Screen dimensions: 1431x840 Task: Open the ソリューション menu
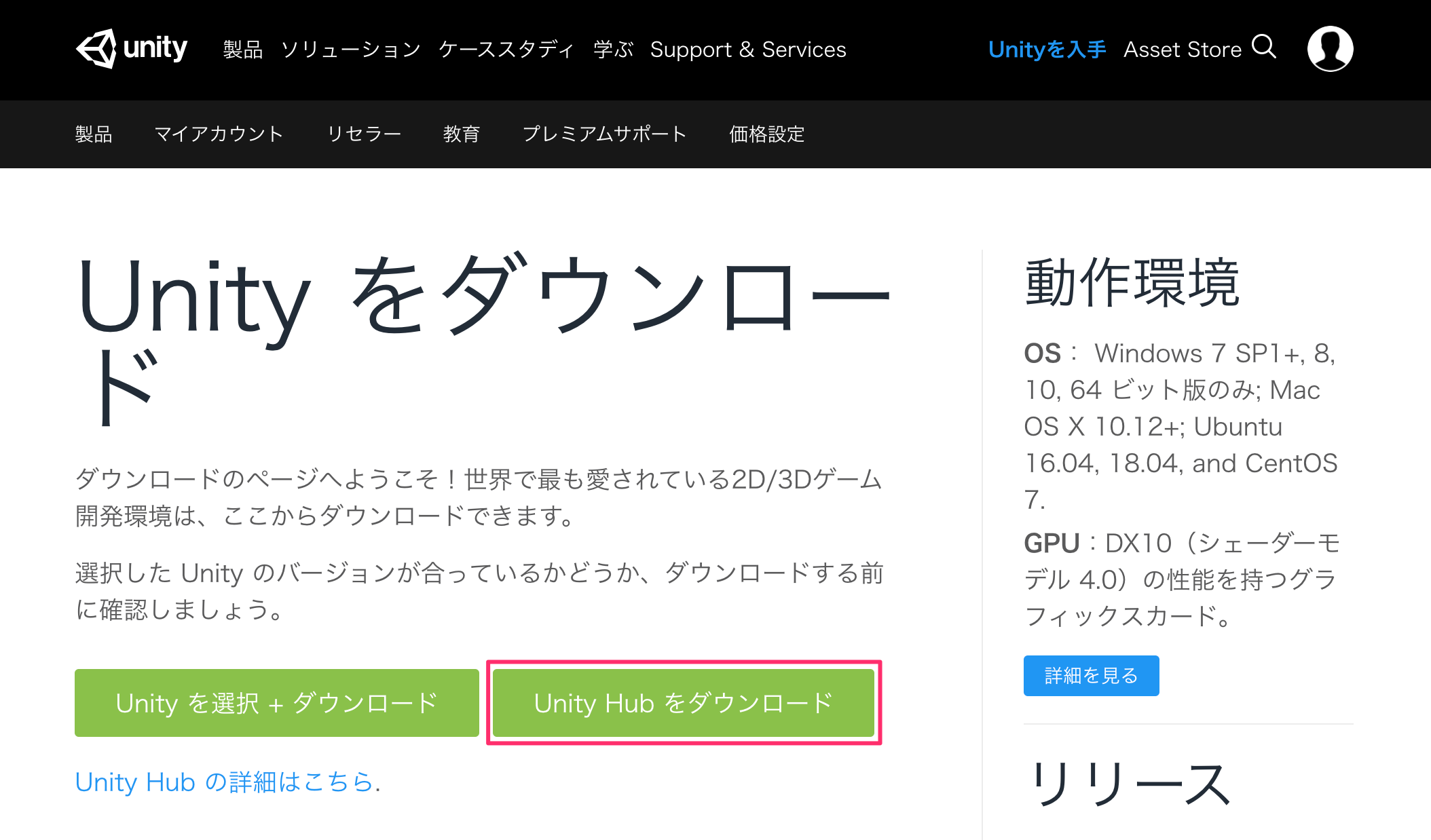point(351,50)
